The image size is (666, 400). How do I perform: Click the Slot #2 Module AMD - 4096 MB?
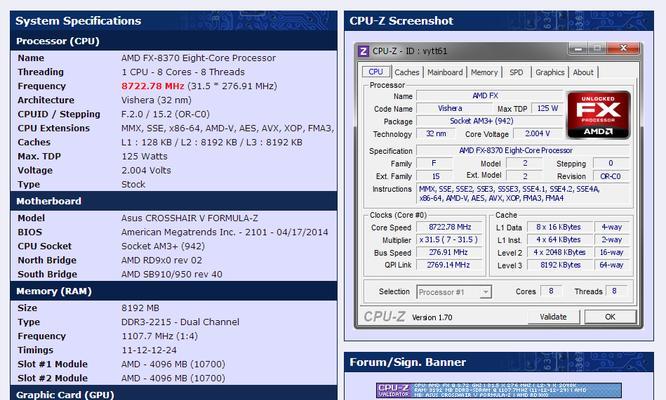(173, 378)
